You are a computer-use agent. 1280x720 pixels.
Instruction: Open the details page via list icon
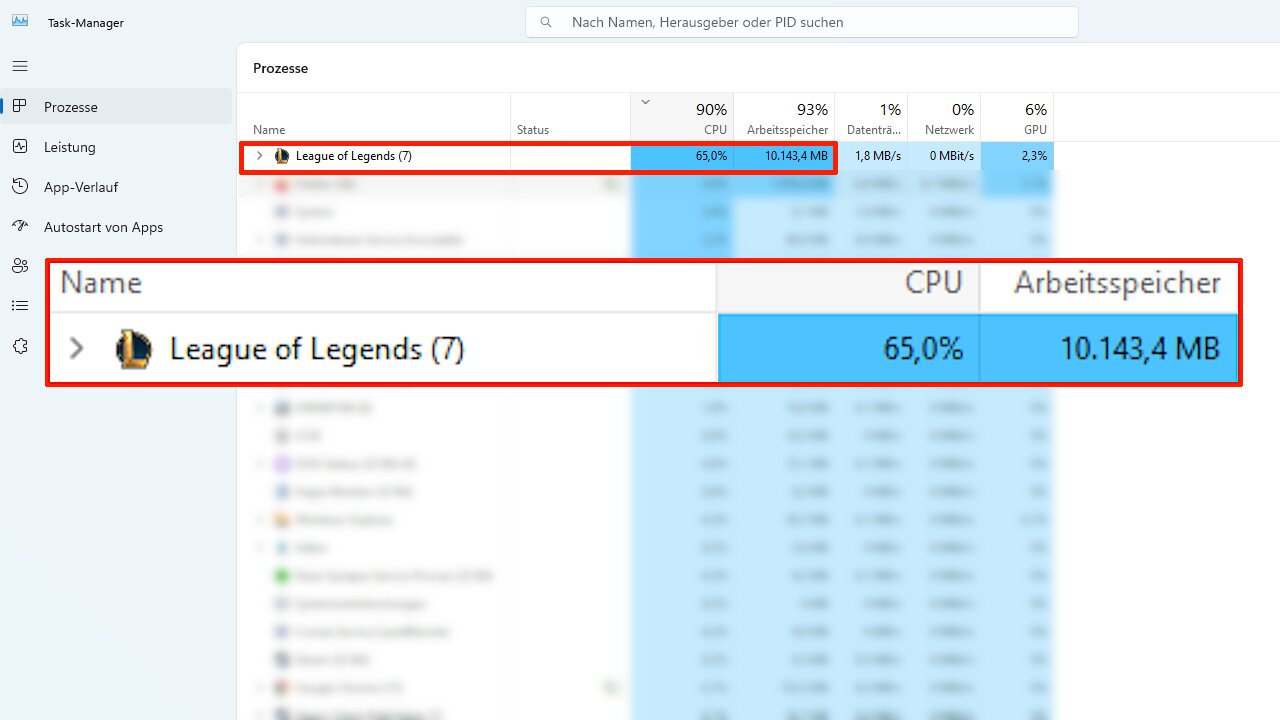(x=20, y=306)
